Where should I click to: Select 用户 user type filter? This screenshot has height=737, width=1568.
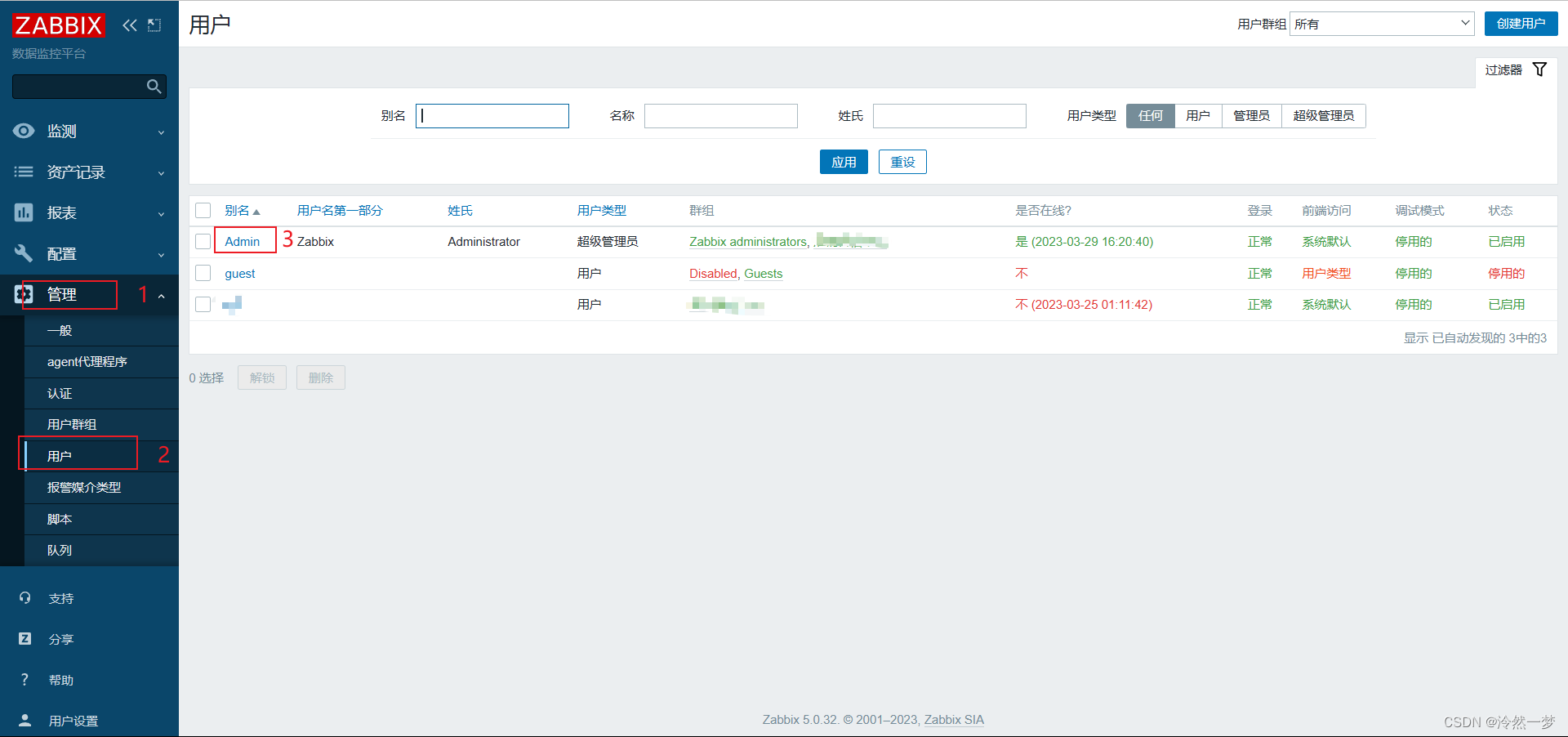click(x=1198, y=116)
